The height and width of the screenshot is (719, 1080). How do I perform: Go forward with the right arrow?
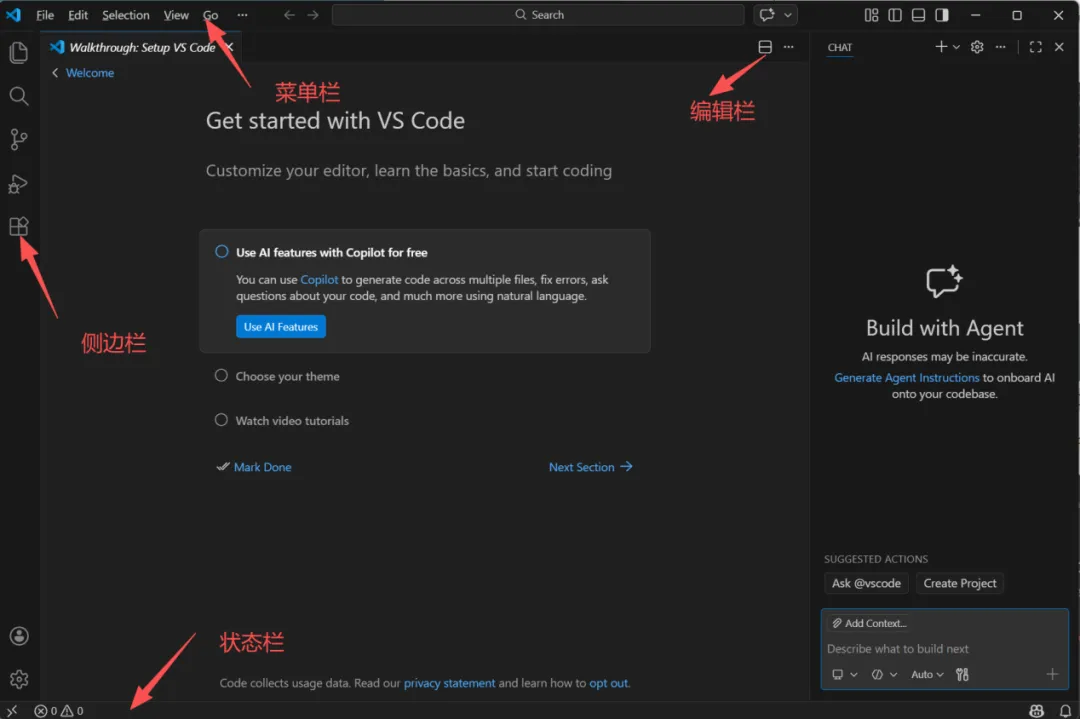(313, 14)
